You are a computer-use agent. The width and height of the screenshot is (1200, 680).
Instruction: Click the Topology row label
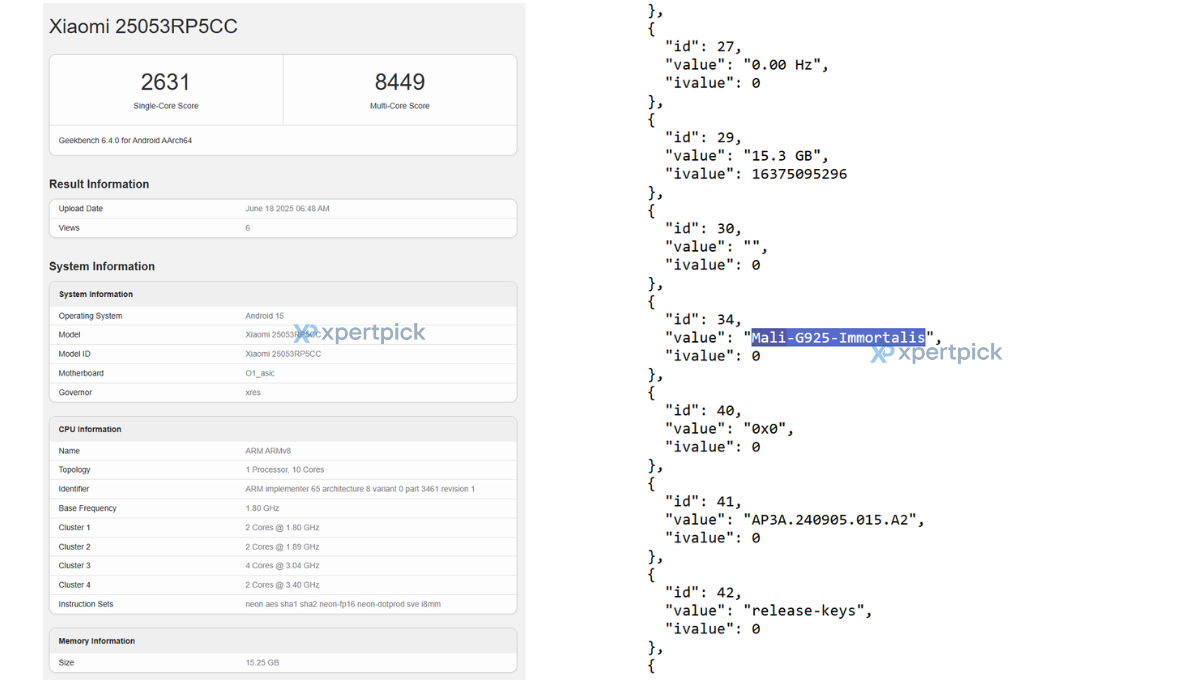[x=74, y=470]
